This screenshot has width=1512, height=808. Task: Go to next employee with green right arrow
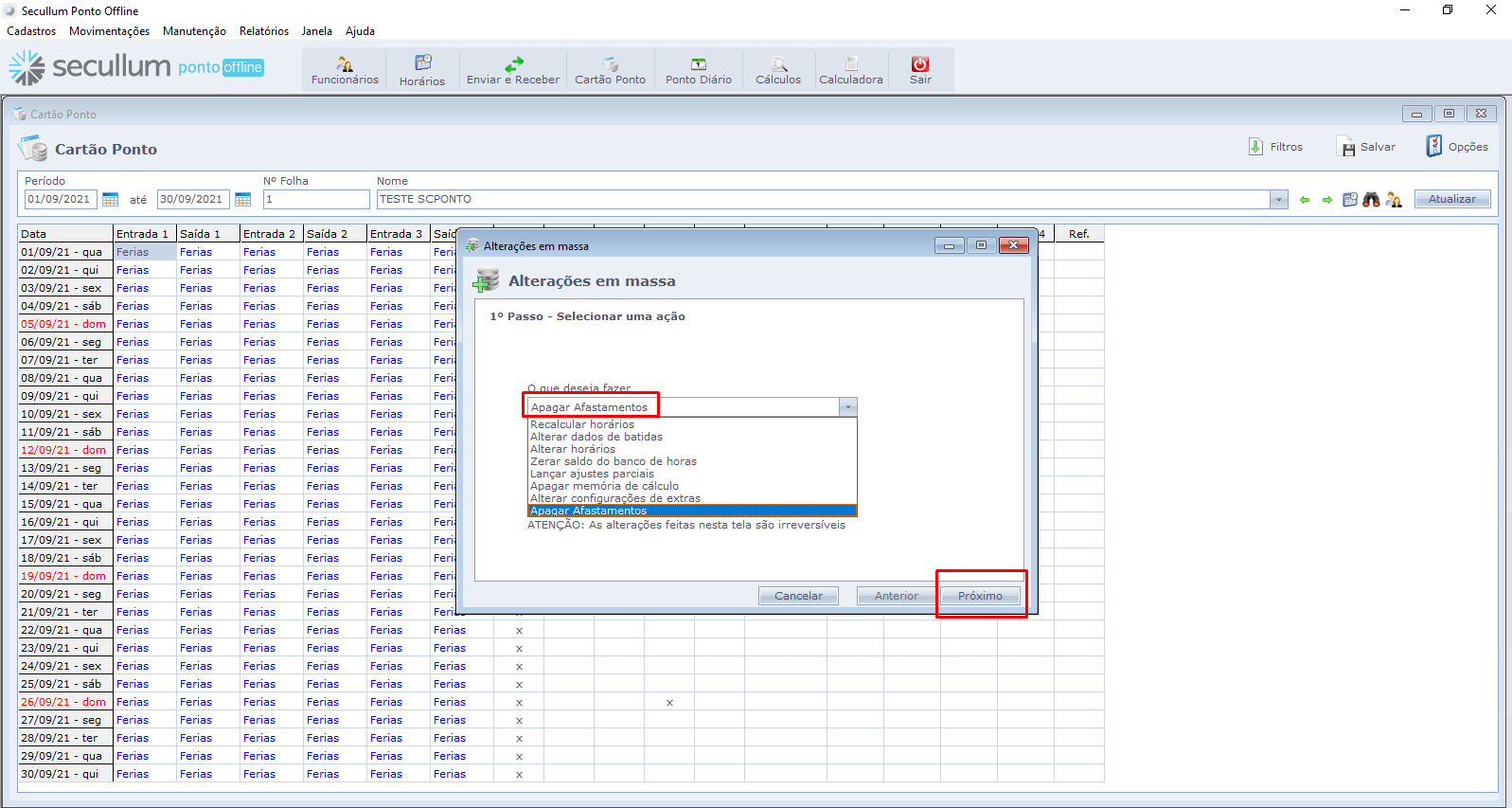click(1327, 200)
